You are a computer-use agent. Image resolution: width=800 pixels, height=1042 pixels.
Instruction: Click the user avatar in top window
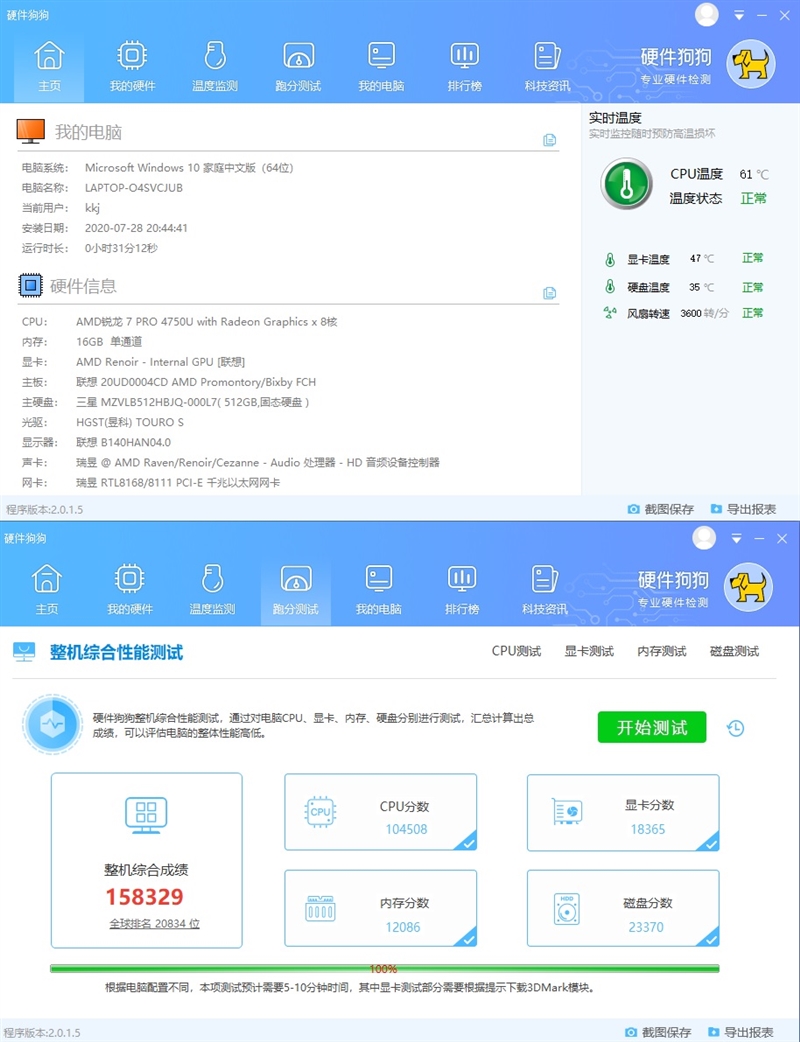(707, 14)
